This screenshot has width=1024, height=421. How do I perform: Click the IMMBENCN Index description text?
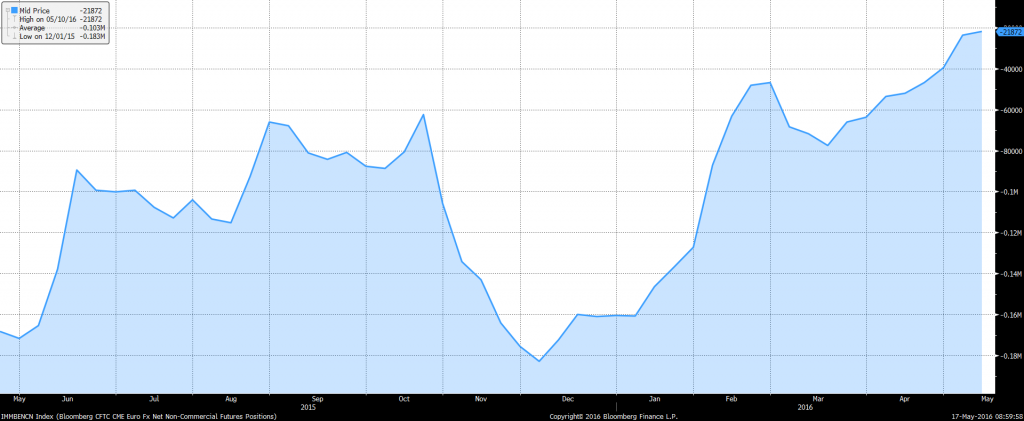138,416
